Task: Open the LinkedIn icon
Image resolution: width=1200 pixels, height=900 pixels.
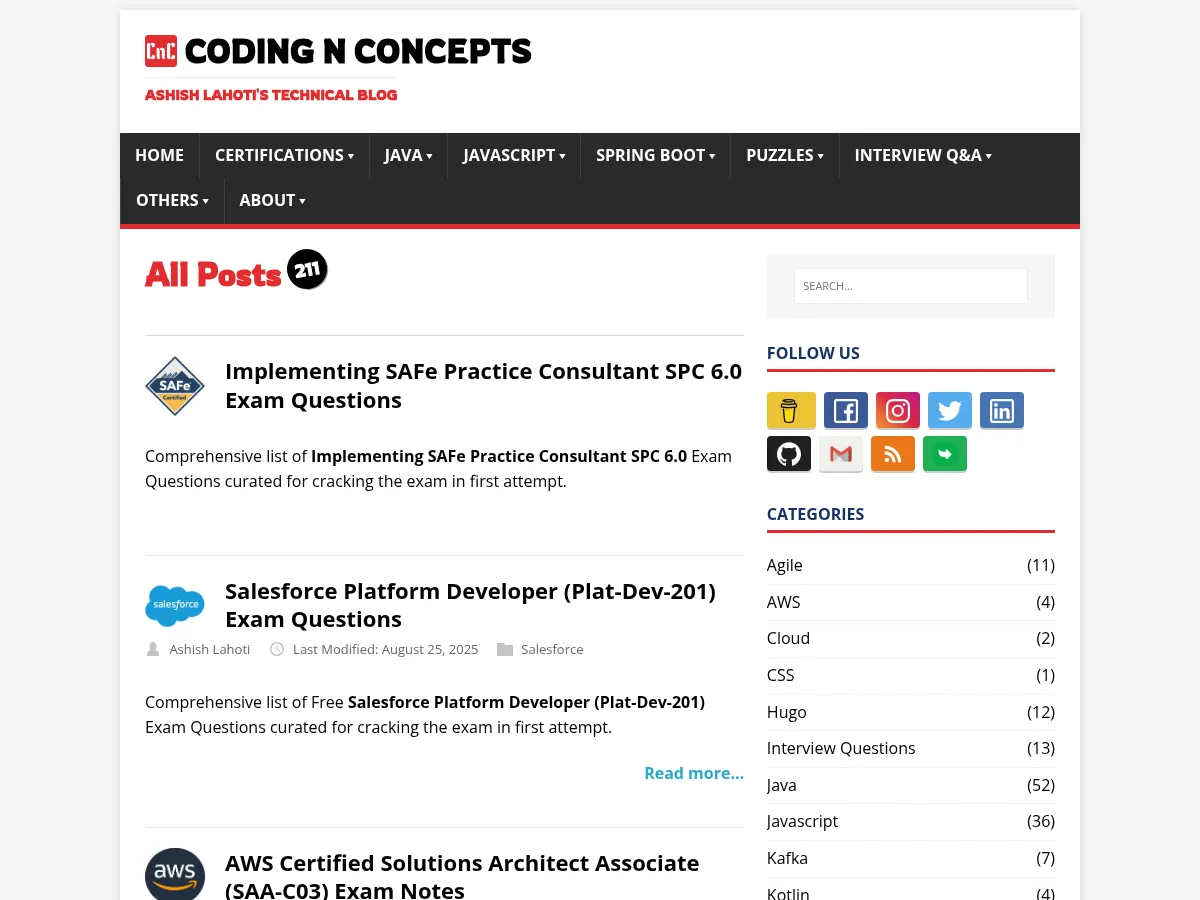Action: coord(1001,410)
